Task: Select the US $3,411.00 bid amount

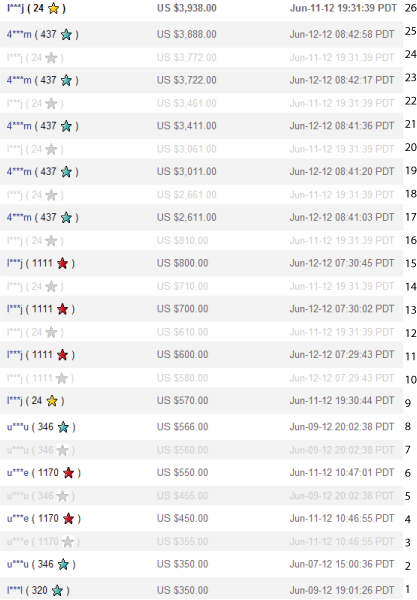Action: pos(187,126)
